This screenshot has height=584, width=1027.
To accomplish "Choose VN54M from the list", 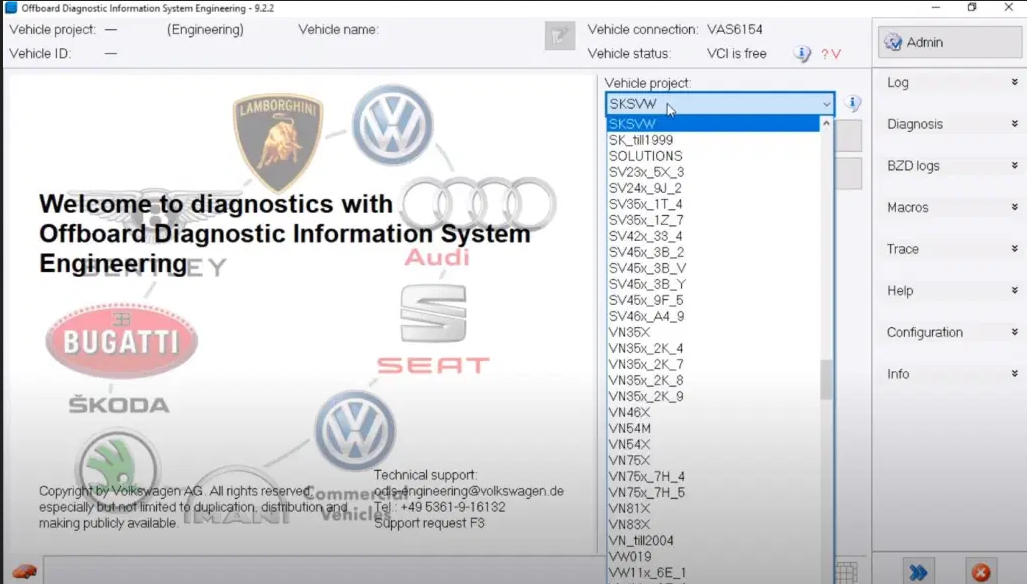I will (x=713, y=429).
